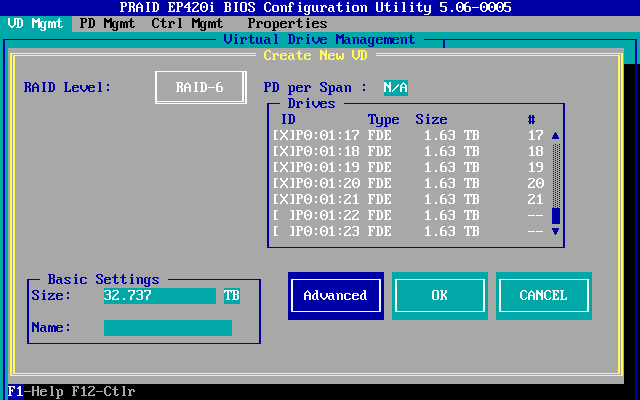Click the Create New VD title
The width and height of the screenshot is (640, 400).
click(x=316, y=55)
